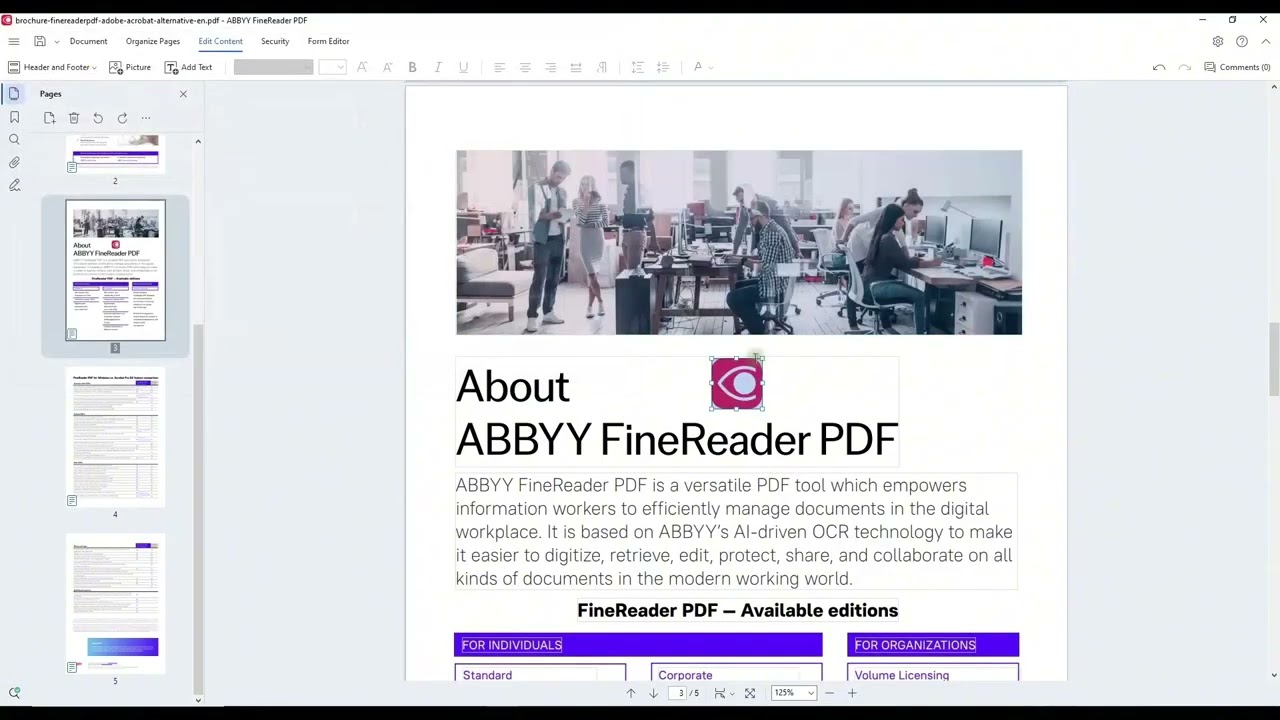Click the Picture insert button

[x=130, y=67]
